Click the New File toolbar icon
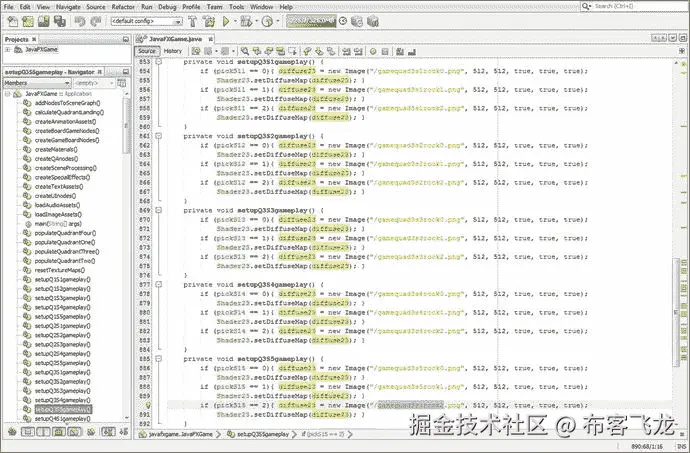 13,21
